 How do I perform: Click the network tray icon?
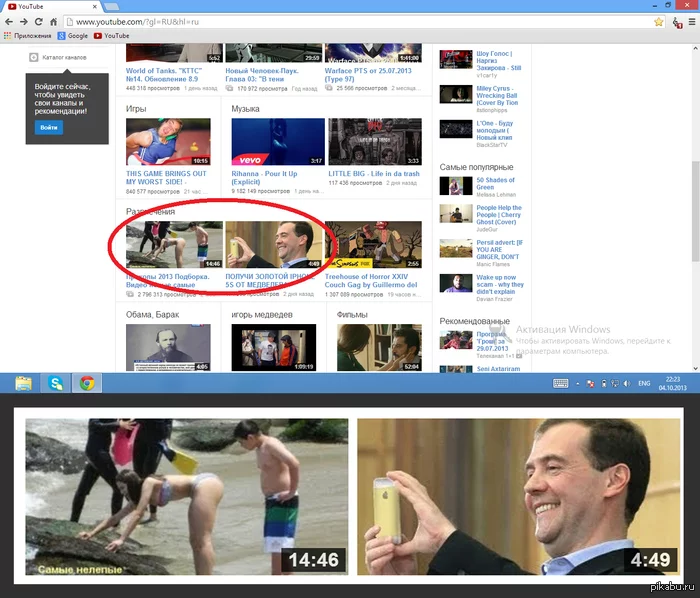coord(615,383)
